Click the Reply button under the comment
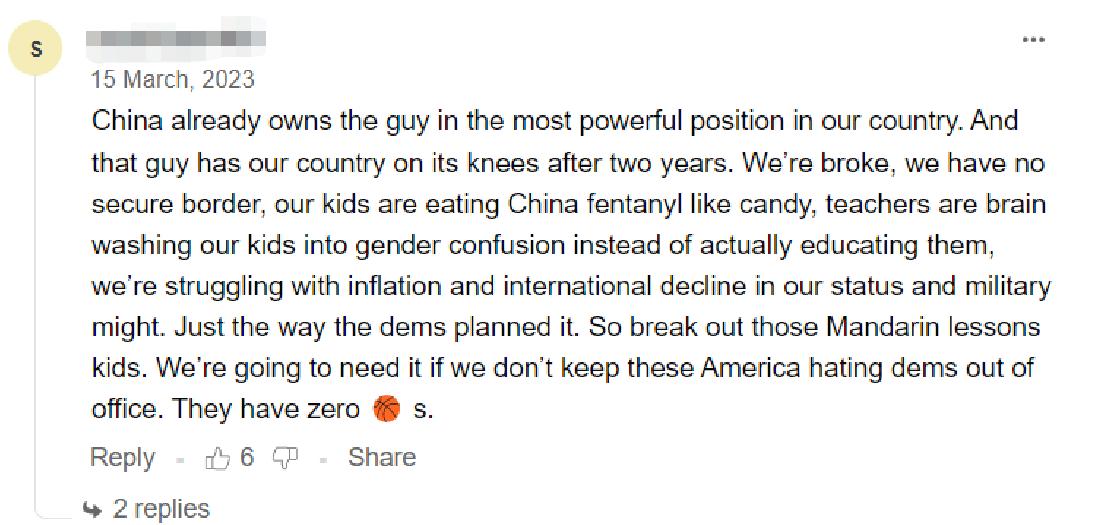1105x525 pixels. click(x=122, y=458)
